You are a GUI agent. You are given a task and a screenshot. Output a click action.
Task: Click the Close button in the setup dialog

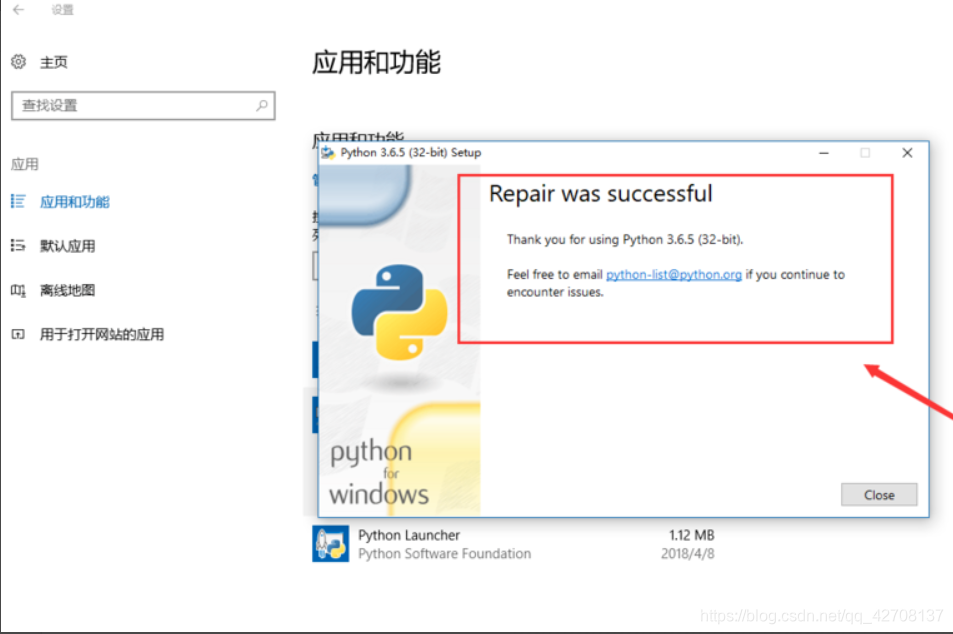click(x=878, y=494)
